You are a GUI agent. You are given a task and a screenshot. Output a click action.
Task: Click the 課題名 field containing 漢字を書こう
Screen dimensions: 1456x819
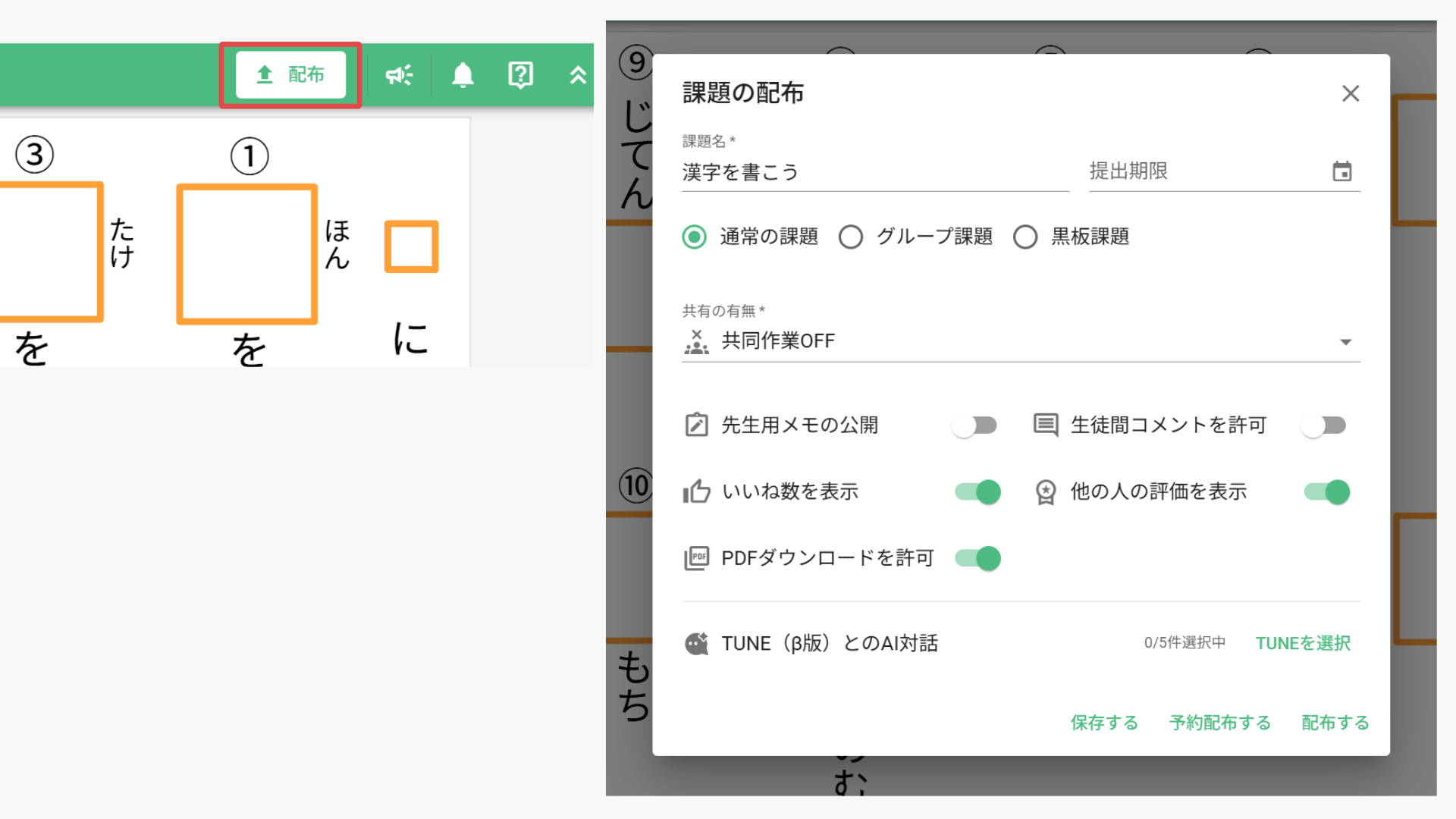tap(875, 172)
